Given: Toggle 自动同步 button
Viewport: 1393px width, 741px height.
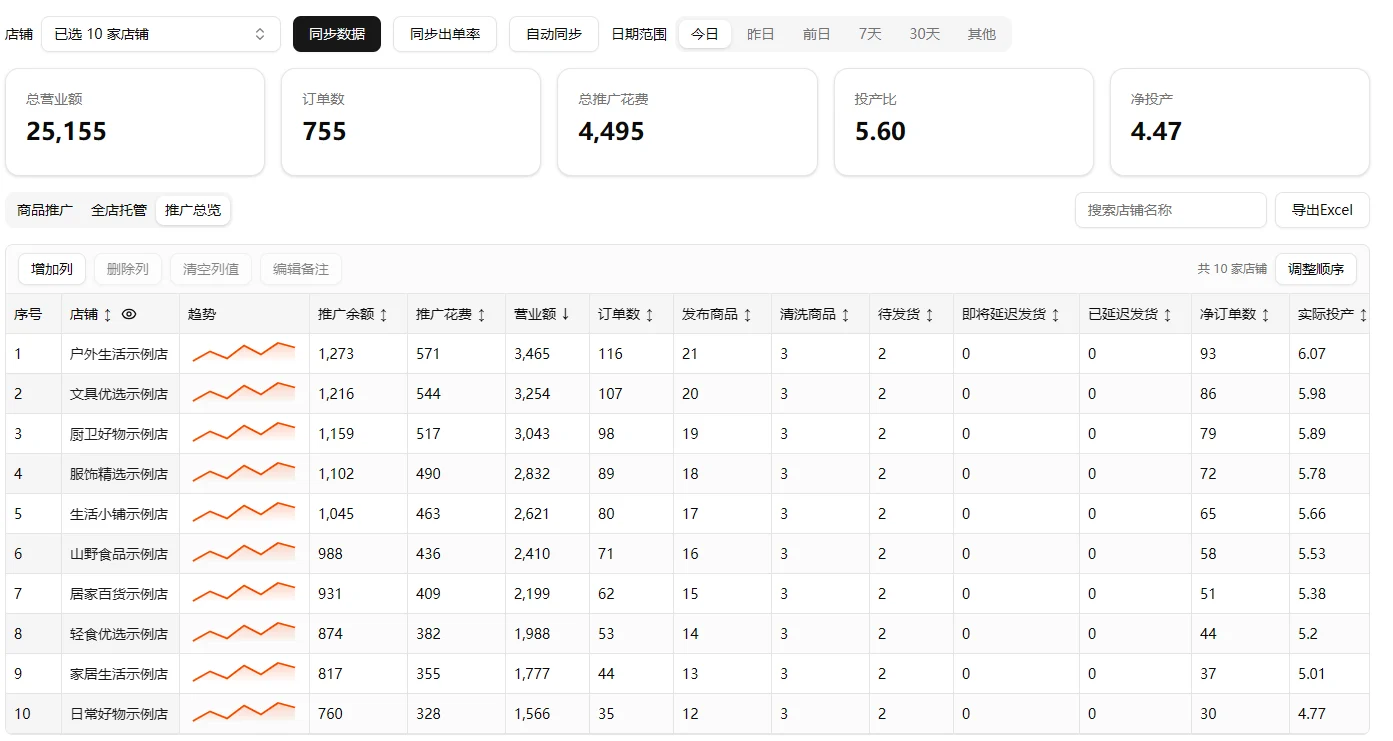Looking at the screenshot, I should [554, 34].
